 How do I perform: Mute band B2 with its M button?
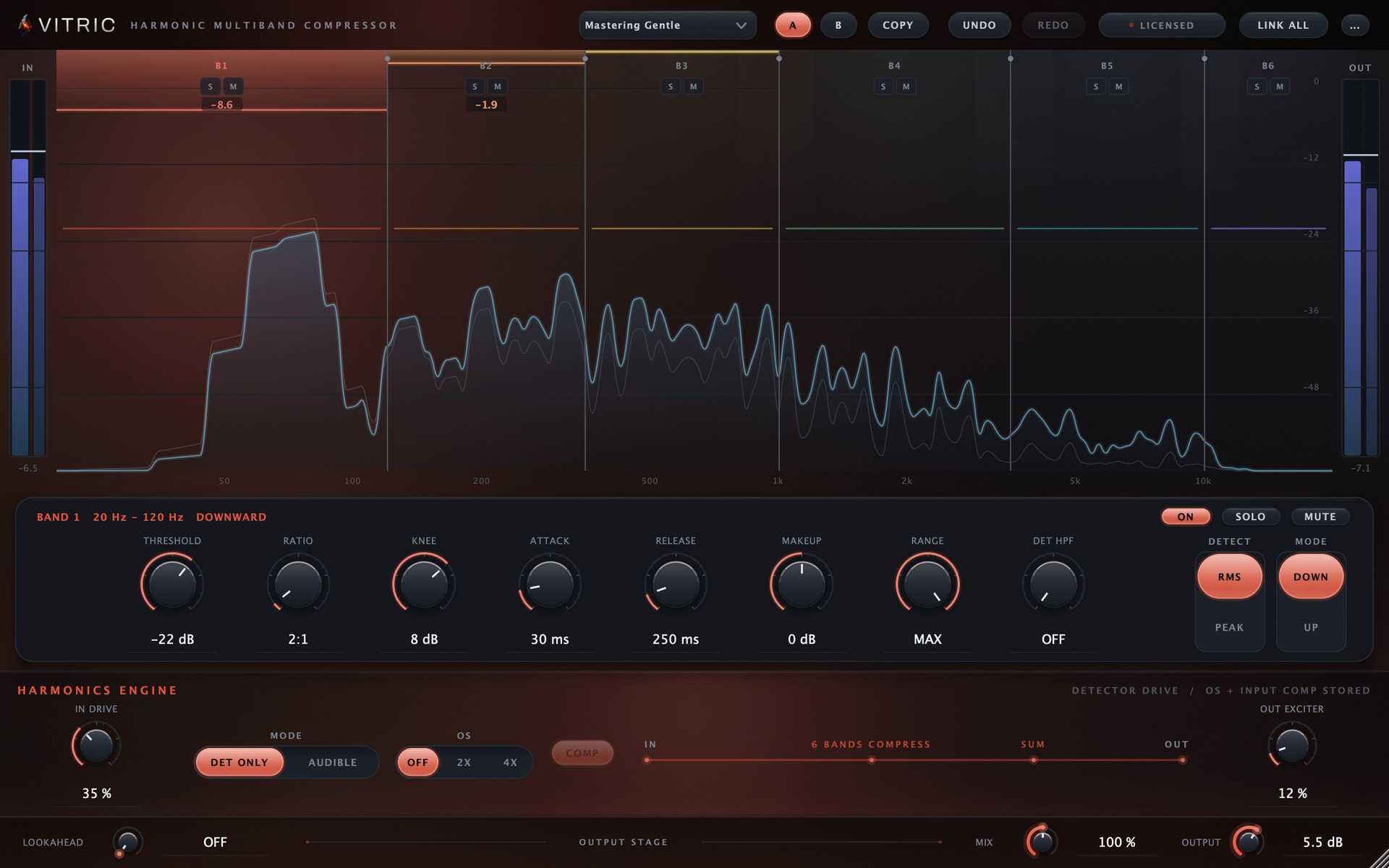pos(498,87)
